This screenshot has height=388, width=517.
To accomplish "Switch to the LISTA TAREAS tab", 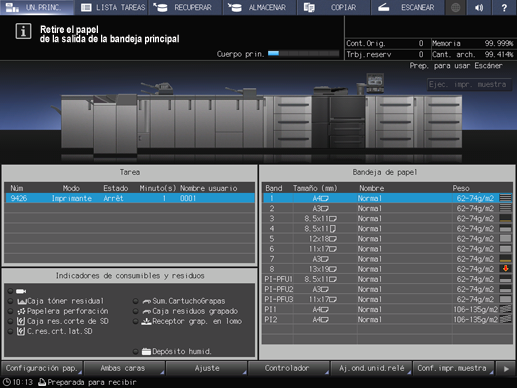I will 113,7.
